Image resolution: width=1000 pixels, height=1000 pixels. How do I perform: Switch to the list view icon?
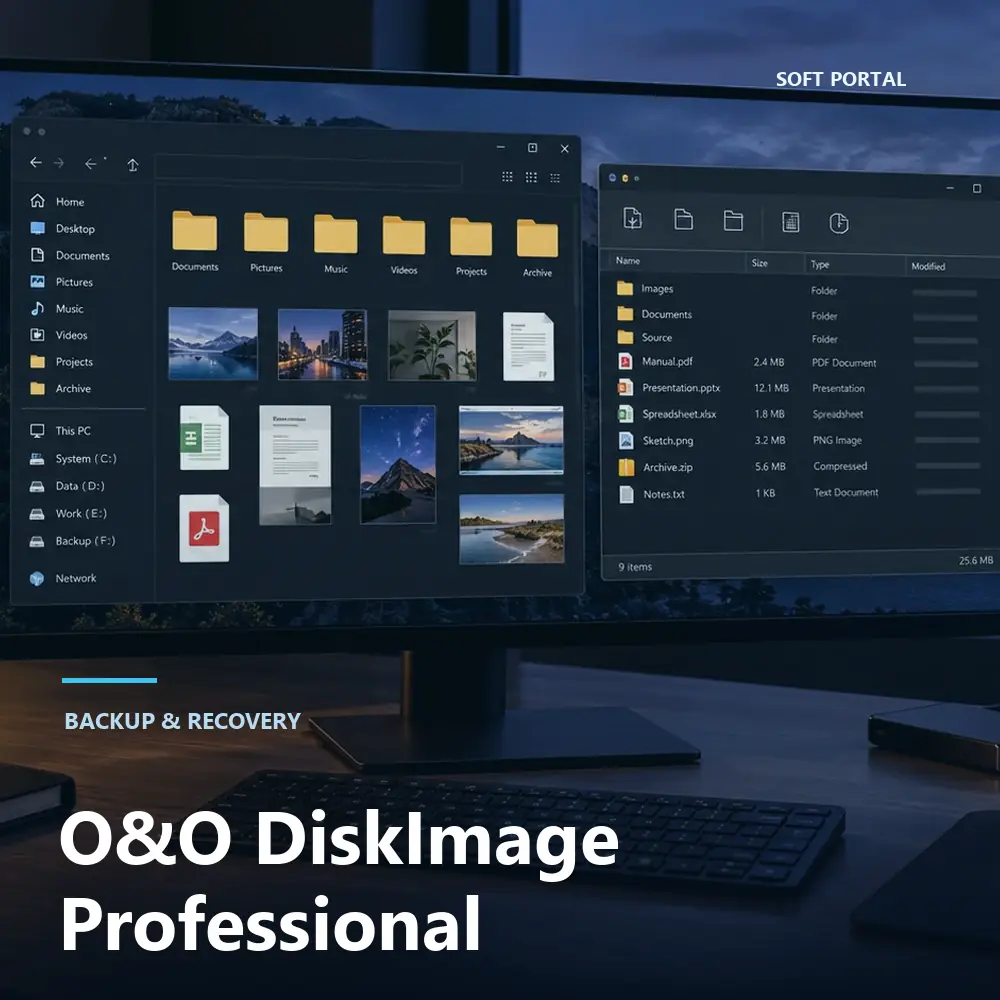555,178
